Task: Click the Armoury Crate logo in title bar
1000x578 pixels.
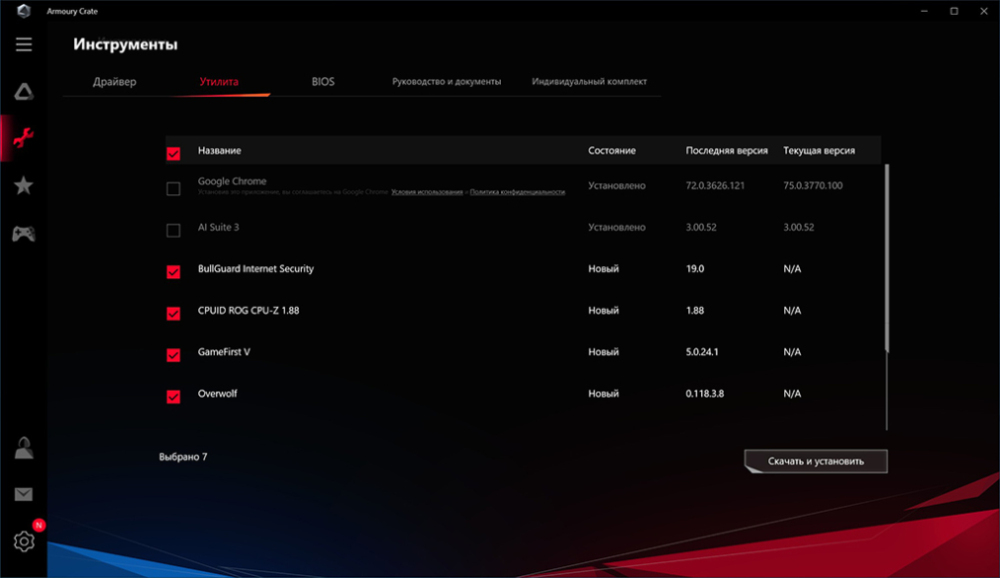Action: tap(24, 11)
